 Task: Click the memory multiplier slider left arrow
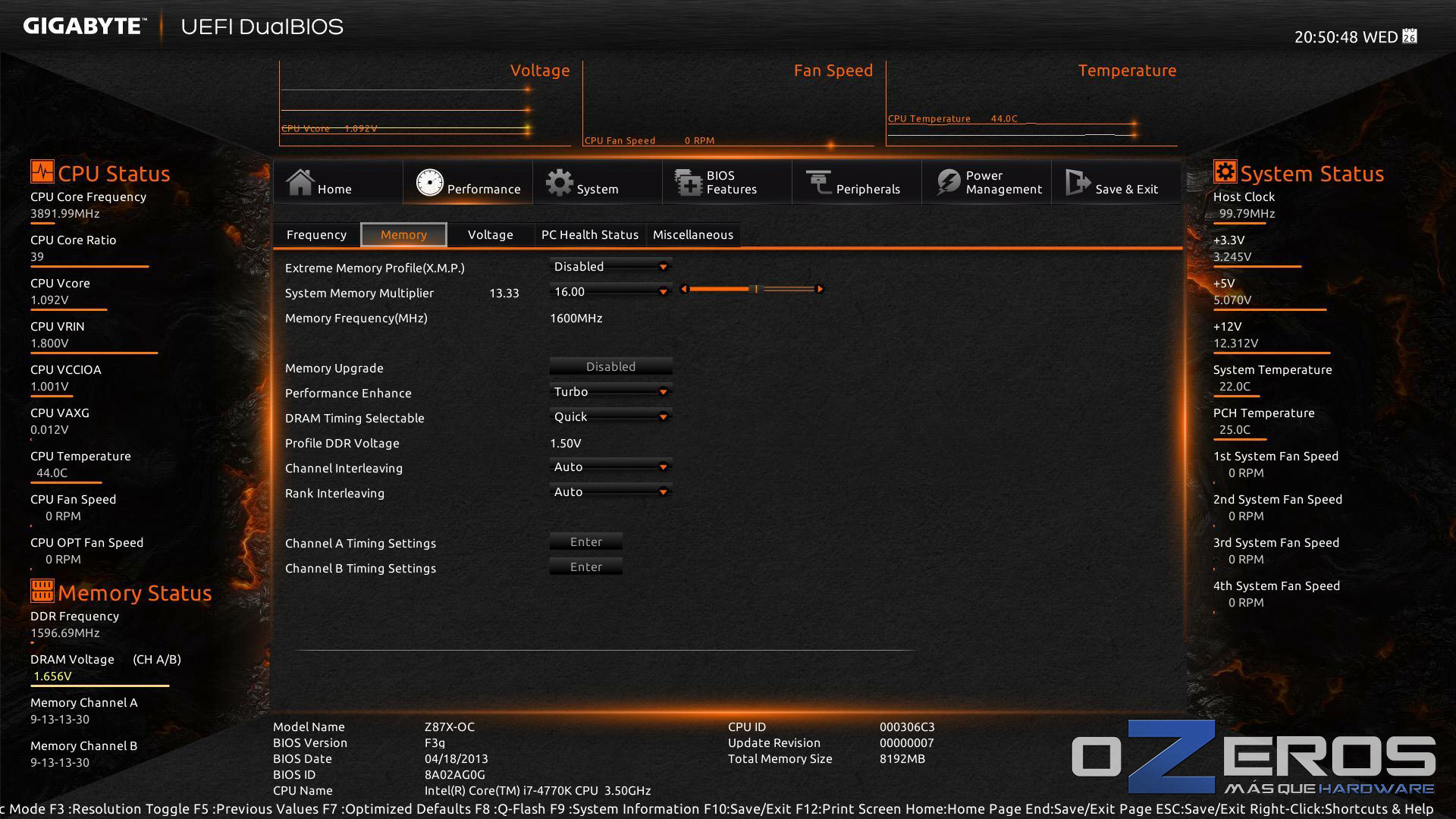coord(684,289)
